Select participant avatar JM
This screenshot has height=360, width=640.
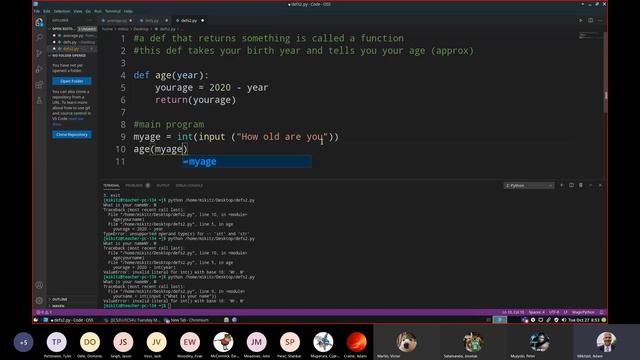tap(256, 342)
